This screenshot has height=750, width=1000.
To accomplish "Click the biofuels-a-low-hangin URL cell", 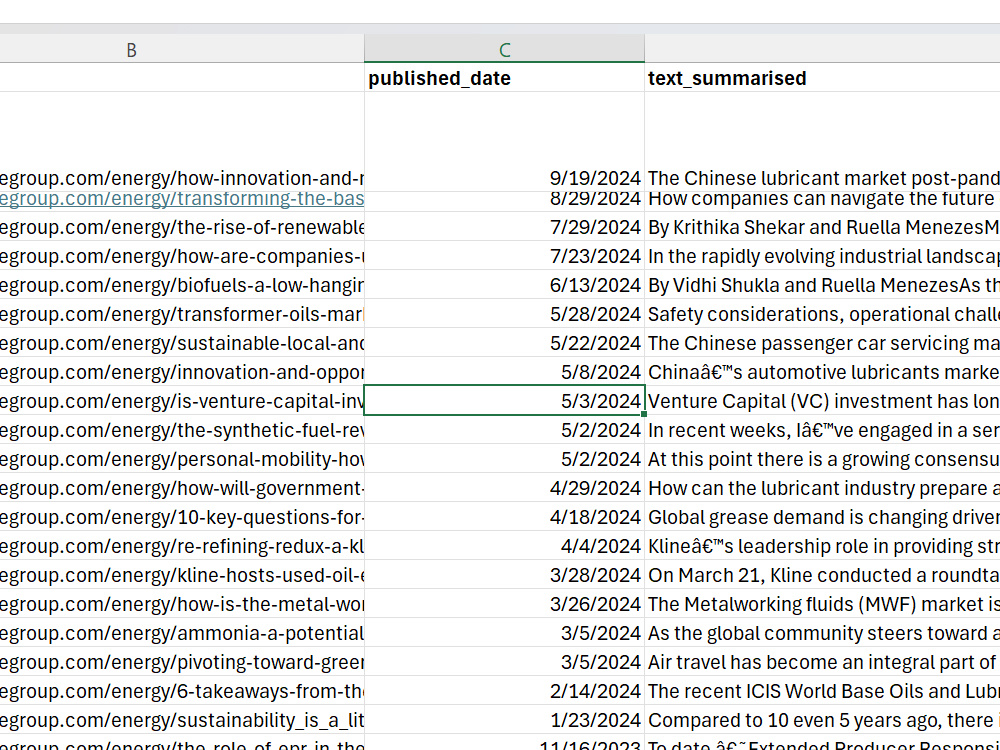I will [182, 285].
